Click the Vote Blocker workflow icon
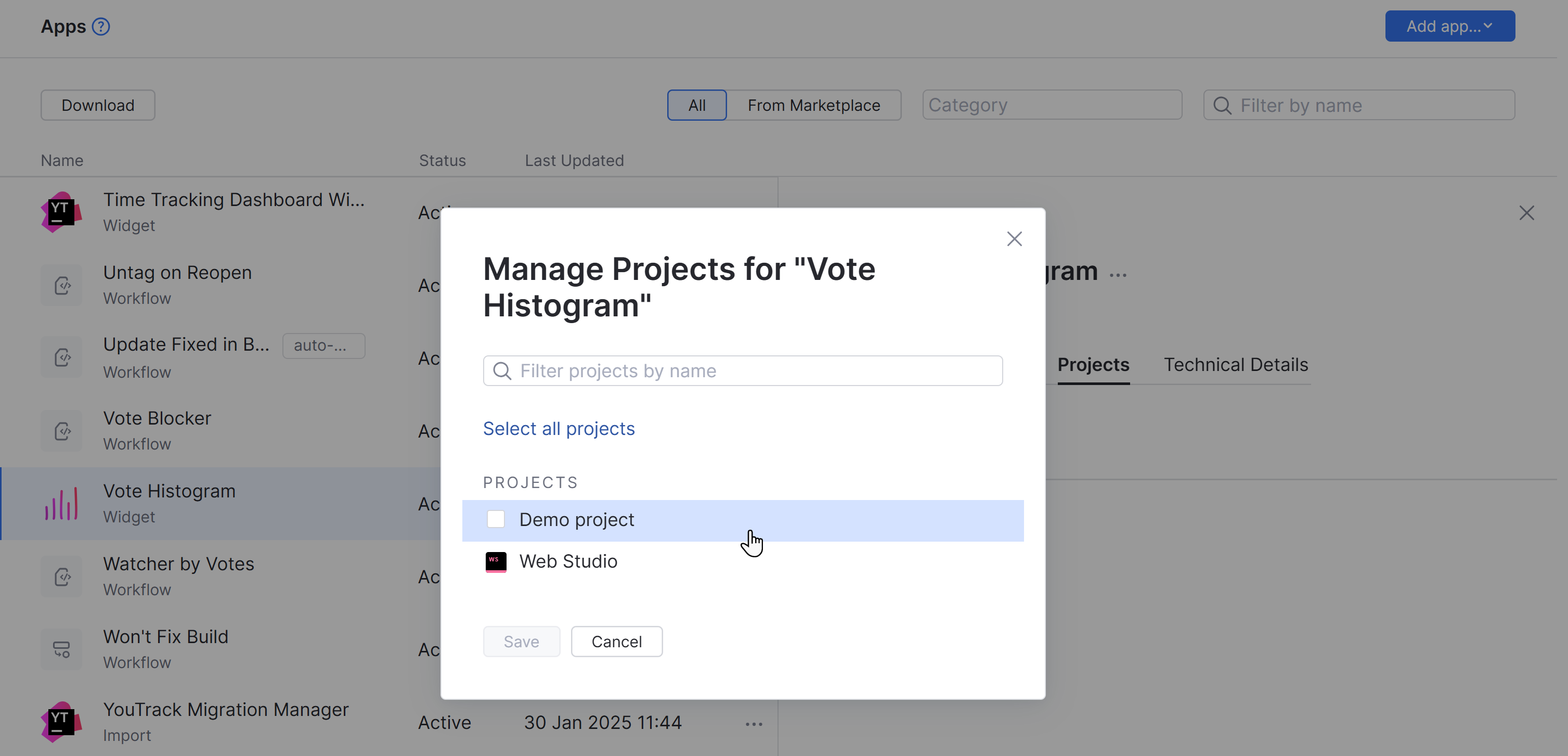The height and width of the screenshot is (756, 1568). click(61, 430)
